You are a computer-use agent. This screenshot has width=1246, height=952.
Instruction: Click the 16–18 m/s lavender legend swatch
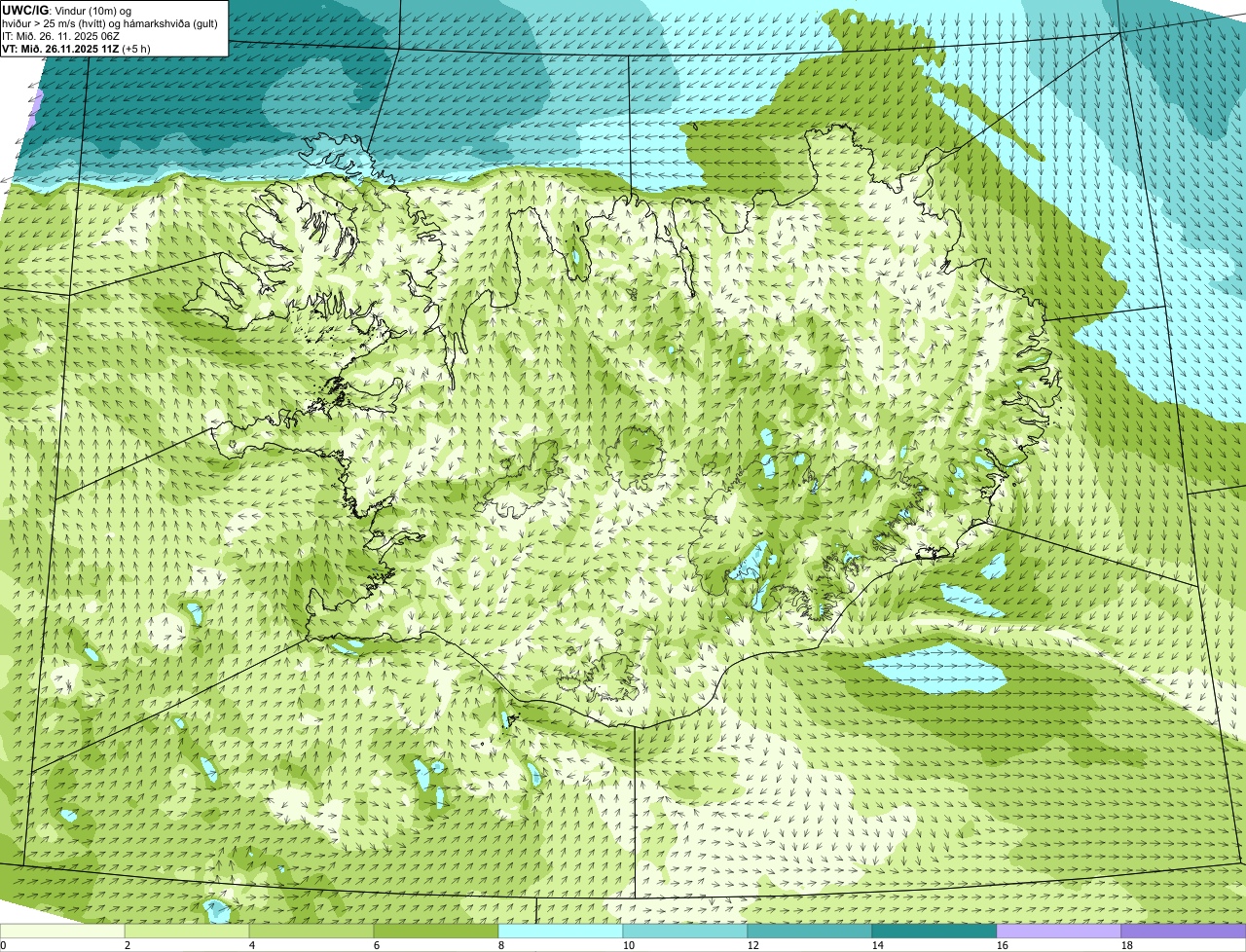(x=1059, y=931)
